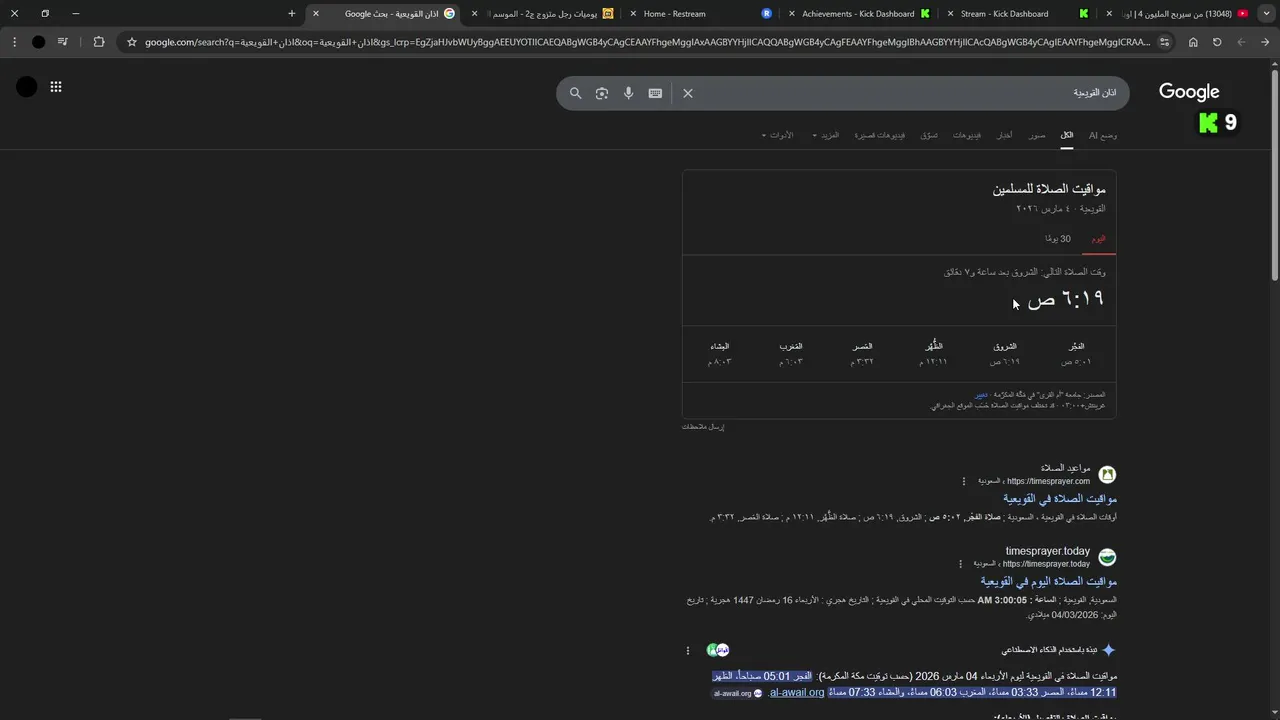Go back in browser history

pos(1265,42)
